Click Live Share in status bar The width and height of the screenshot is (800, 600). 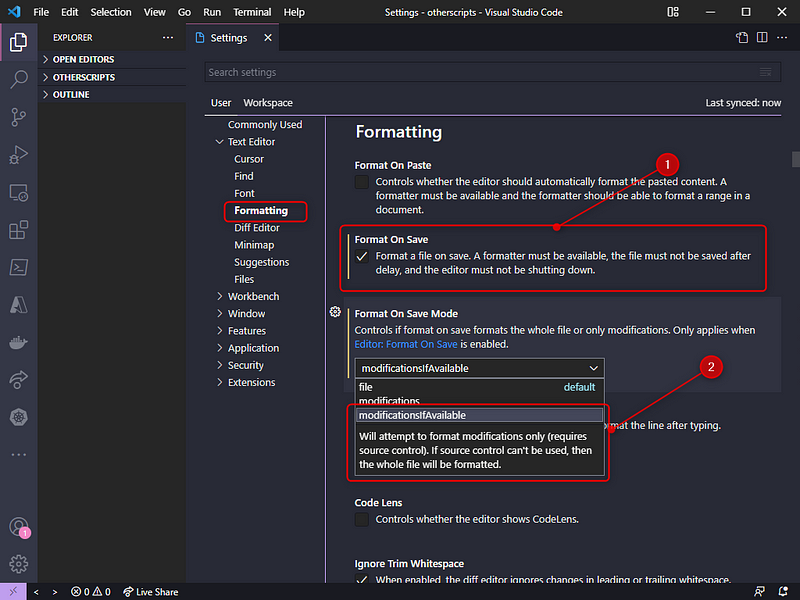(151, 592)
